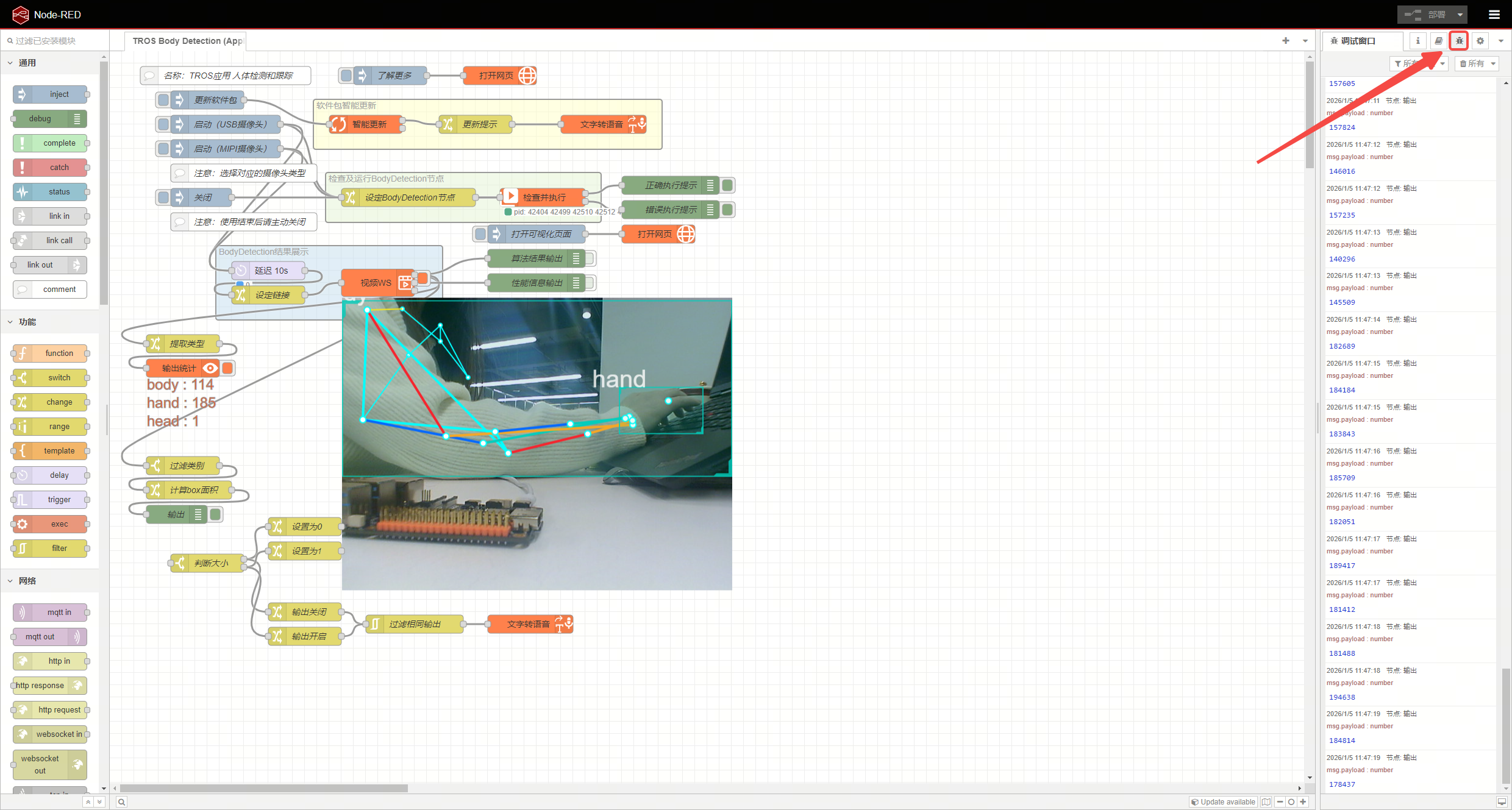Open the configuration nodes gear tab
Screen dimensions: 1512x810
click(x=1480, y=41)
